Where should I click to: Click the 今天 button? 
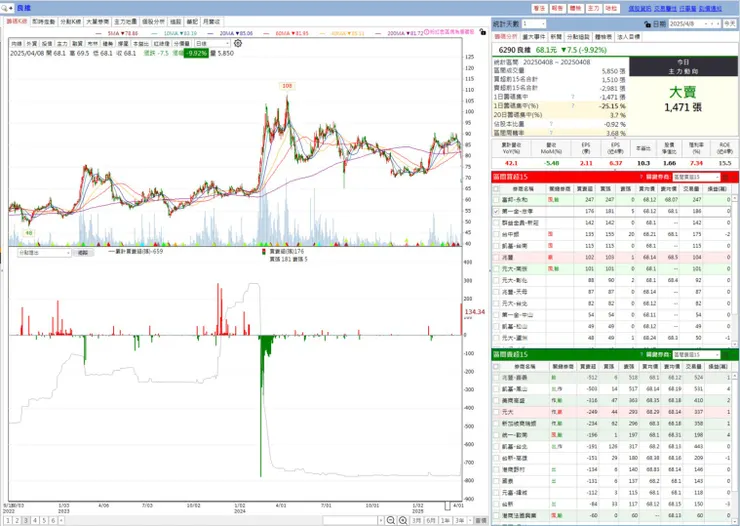click(x=730, y=24)
